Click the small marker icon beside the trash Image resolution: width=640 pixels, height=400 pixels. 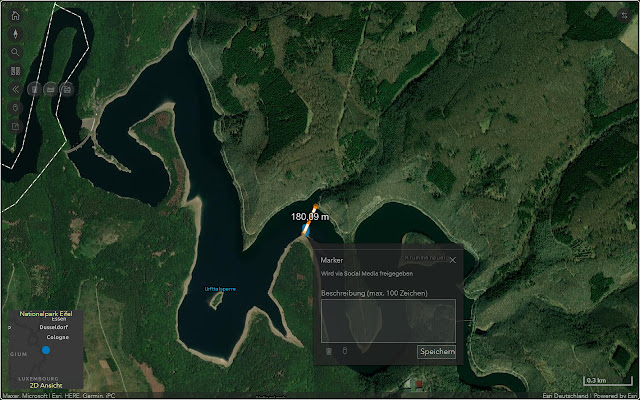[344, 351]
